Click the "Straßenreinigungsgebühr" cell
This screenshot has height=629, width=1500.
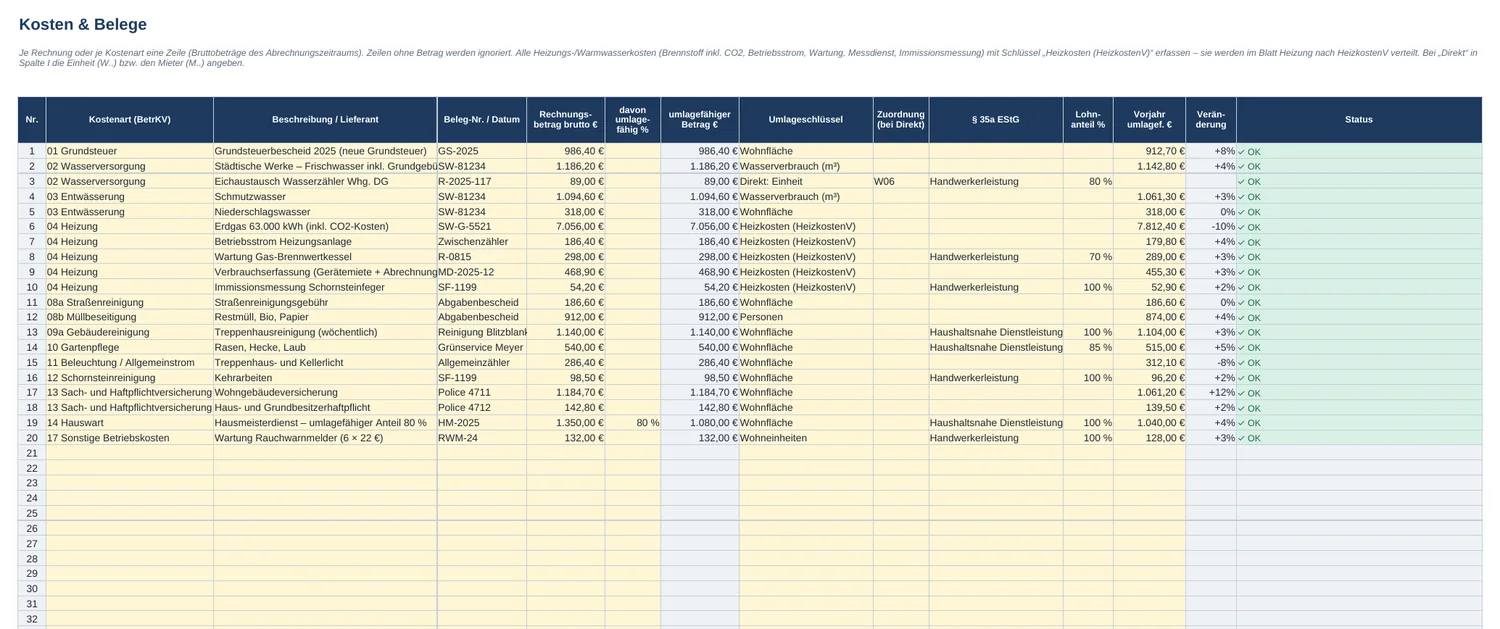pyautogui.click(x=325, y=302)
